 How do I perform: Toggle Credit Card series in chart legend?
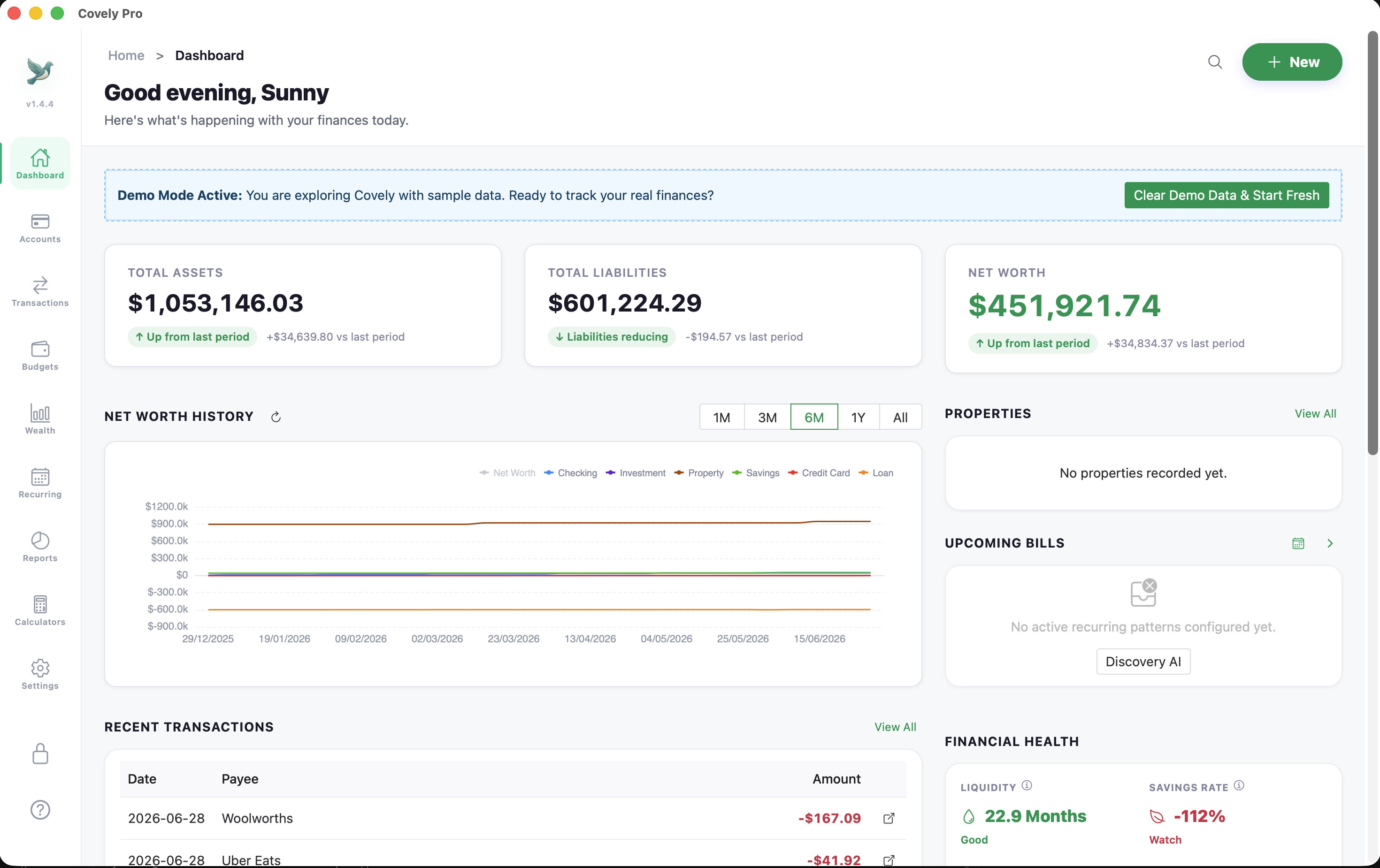pos(819,472)
